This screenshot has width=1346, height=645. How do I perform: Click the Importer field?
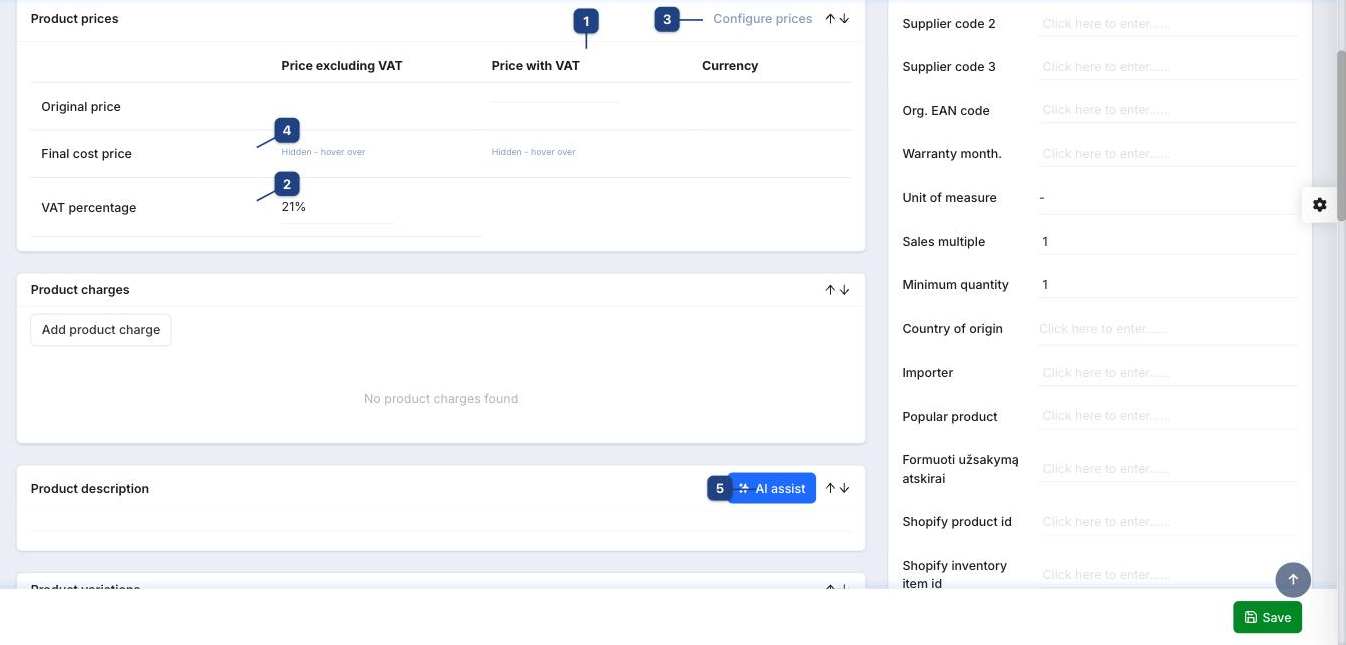[1167, 373]
